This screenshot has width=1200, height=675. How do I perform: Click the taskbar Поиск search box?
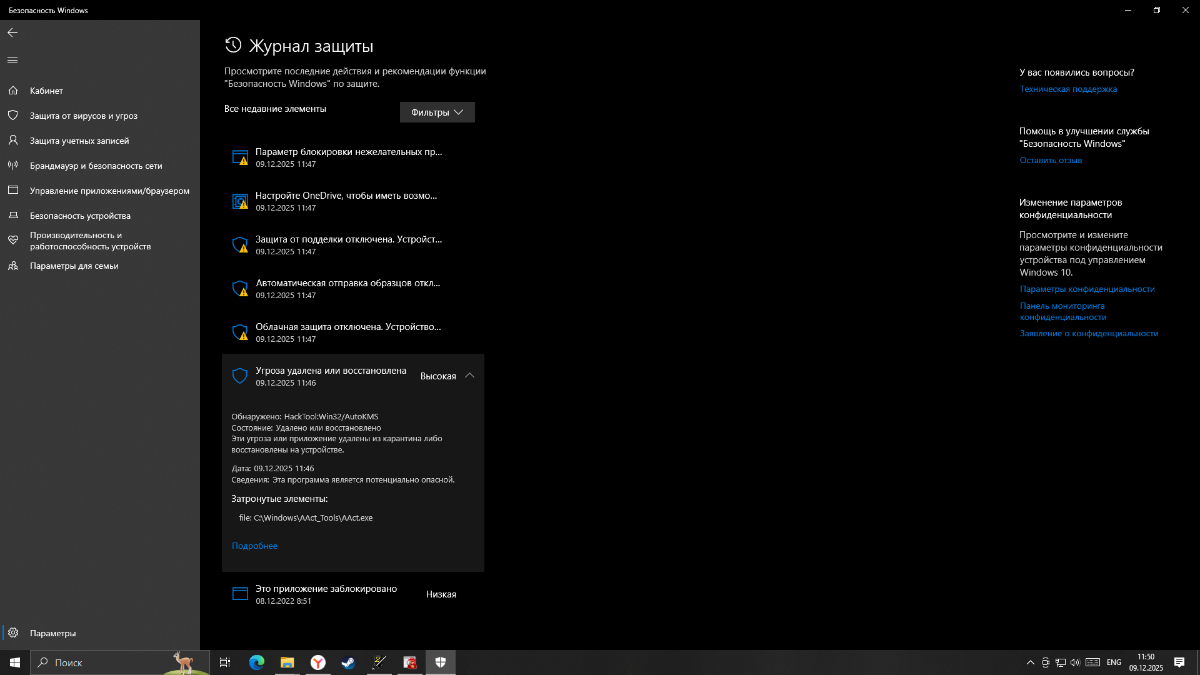[x=120, y=662]
